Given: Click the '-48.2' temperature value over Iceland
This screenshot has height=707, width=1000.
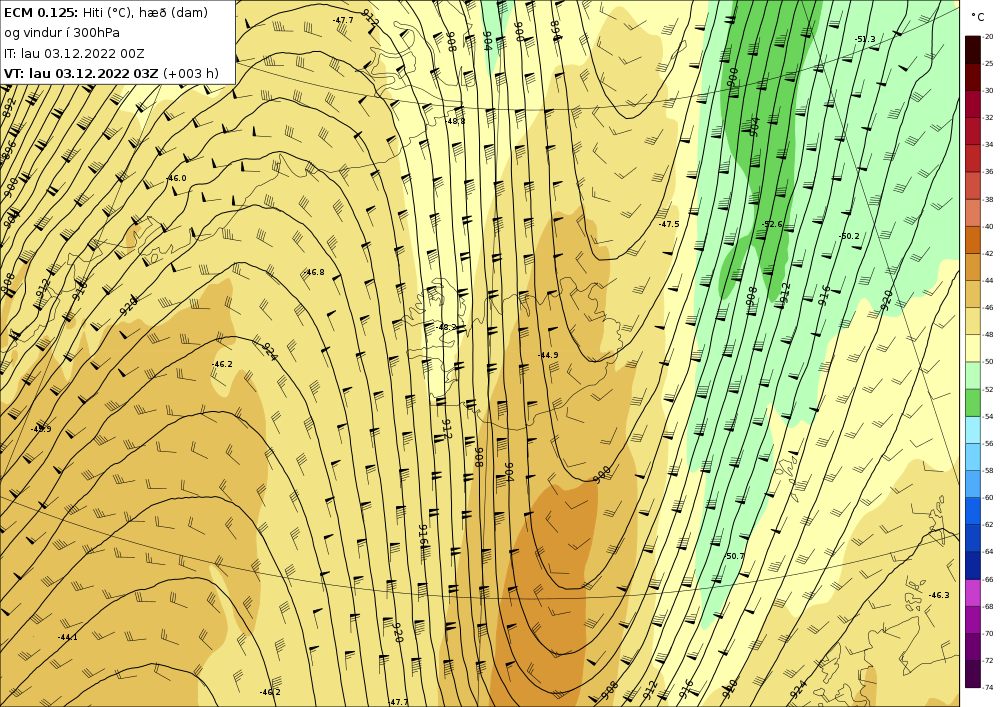Looking at the screenshot, I should [x=446, y=327].
